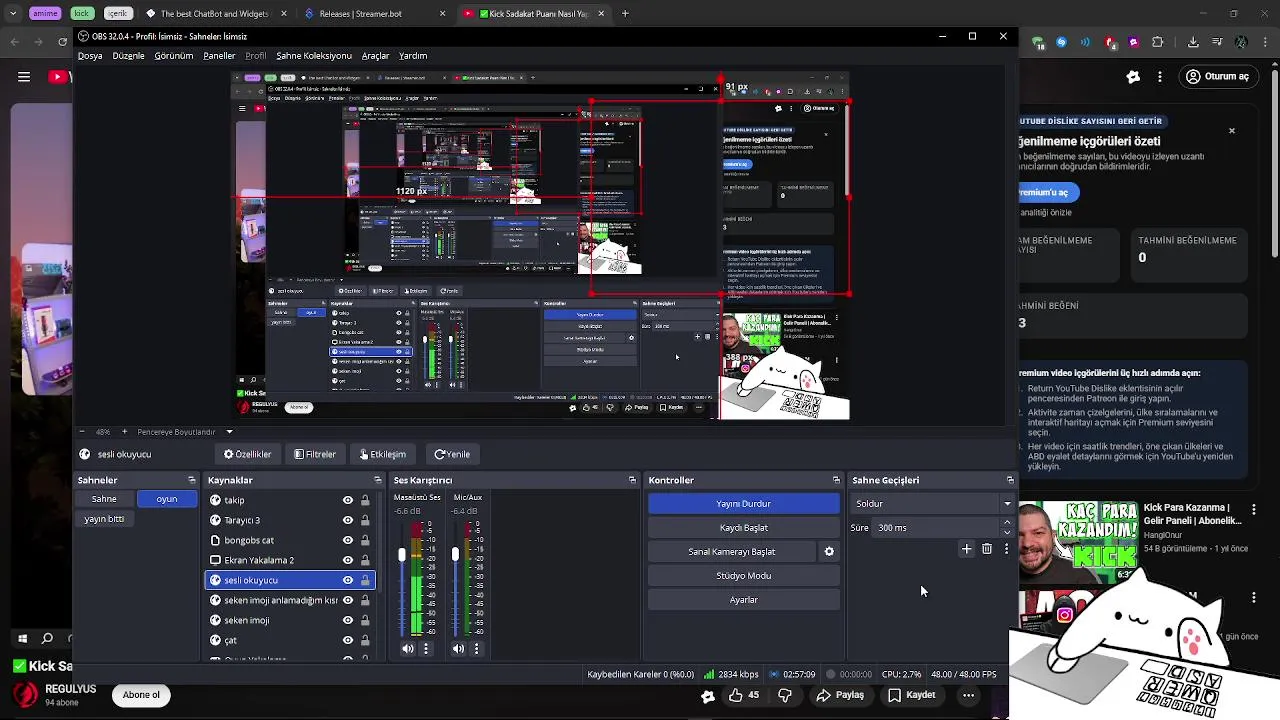The width and height of the screenshot is (1280, 720).
Task: Float the Ses Karıştırıcı dock panel
Action: click(x=632, y=480)
